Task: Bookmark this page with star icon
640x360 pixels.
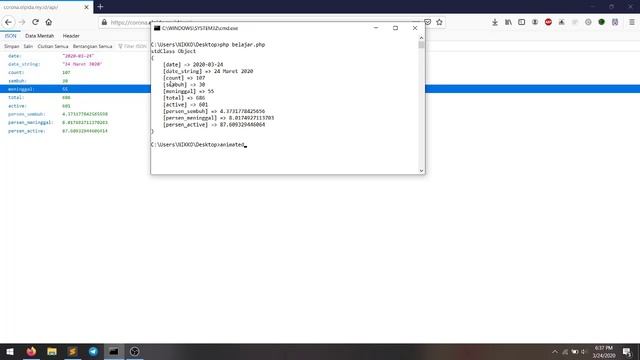Action: (x=439, y=22)
